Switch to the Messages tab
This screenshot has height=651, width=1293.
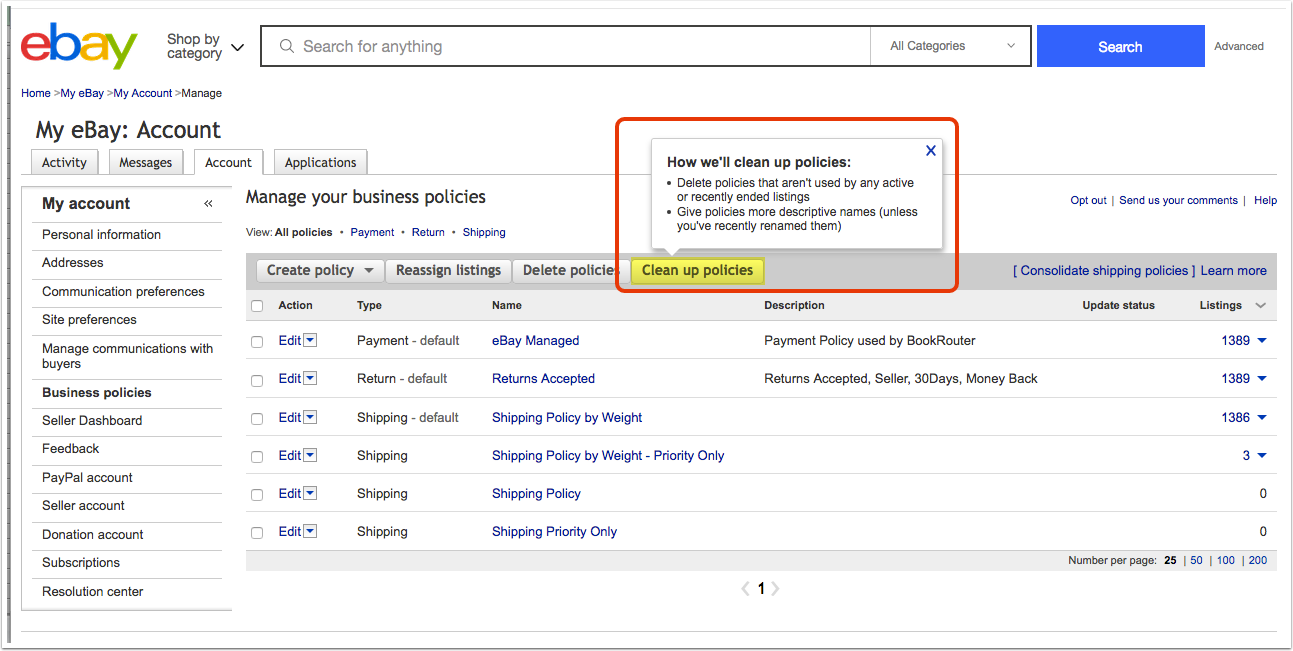[x=146, y=162]
